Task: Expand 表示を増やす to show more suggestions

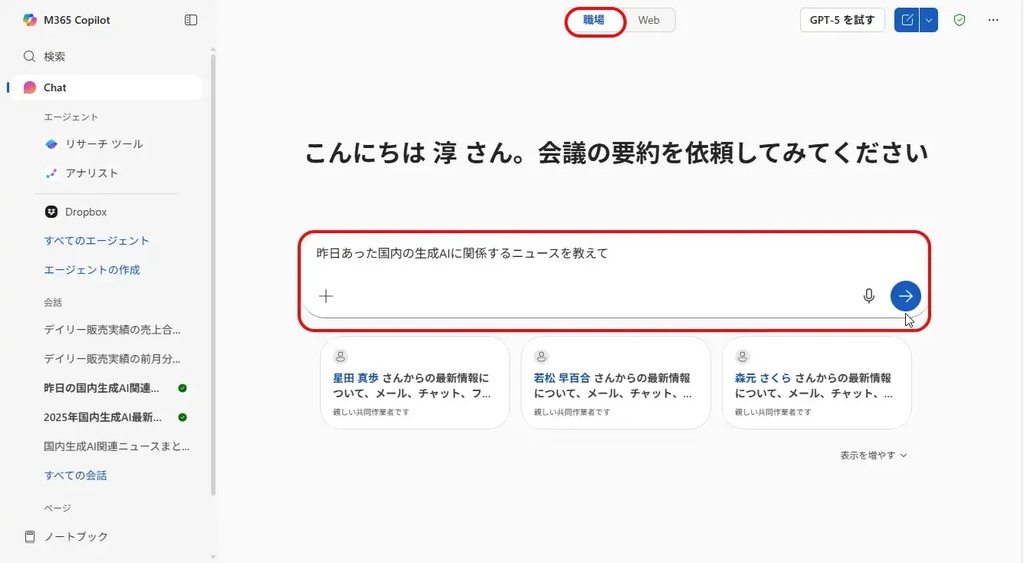Action: (x=873, y=455)
